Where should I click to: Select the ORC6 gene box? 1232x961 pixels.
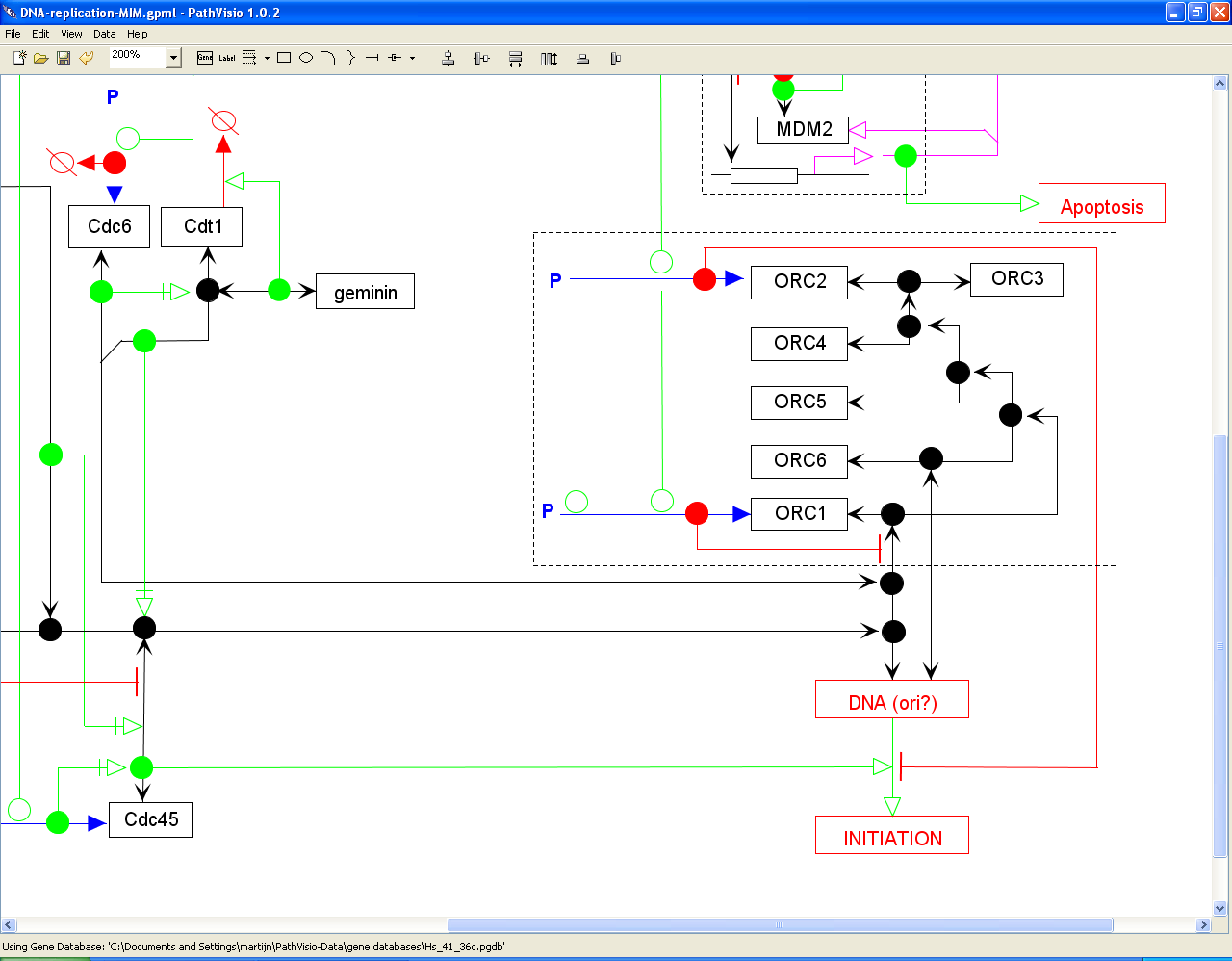pyautogui.click(x=800, y=461)
